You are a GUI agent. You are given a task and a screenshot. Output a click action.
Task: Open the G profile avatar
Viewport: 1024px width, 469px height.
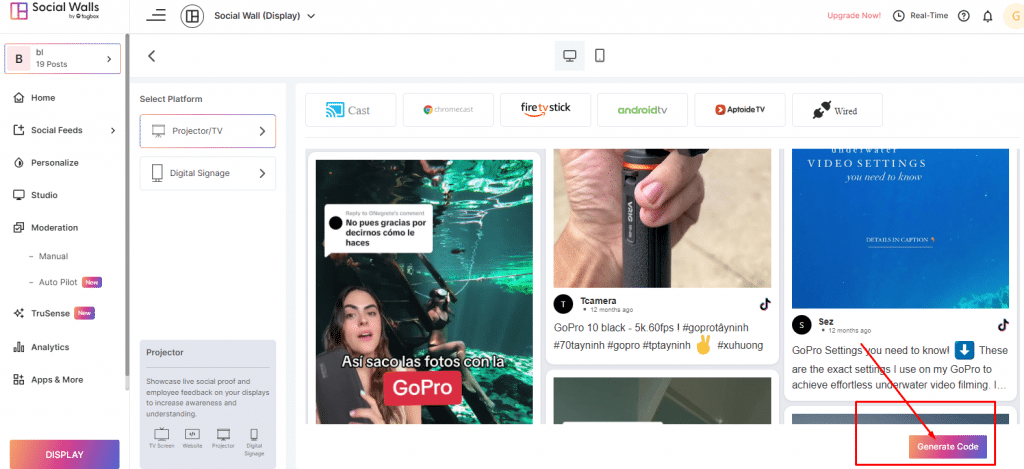coord(1014,16)
